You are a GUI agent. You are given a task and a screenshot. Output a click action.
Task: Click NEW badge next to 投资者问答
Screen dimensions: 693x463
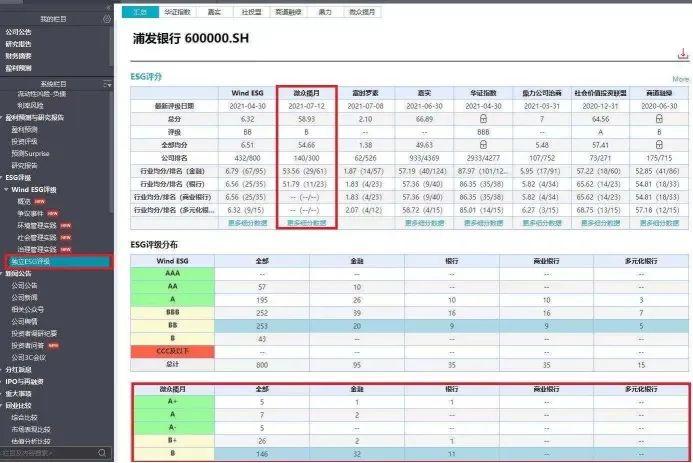[x=53, y=345]
